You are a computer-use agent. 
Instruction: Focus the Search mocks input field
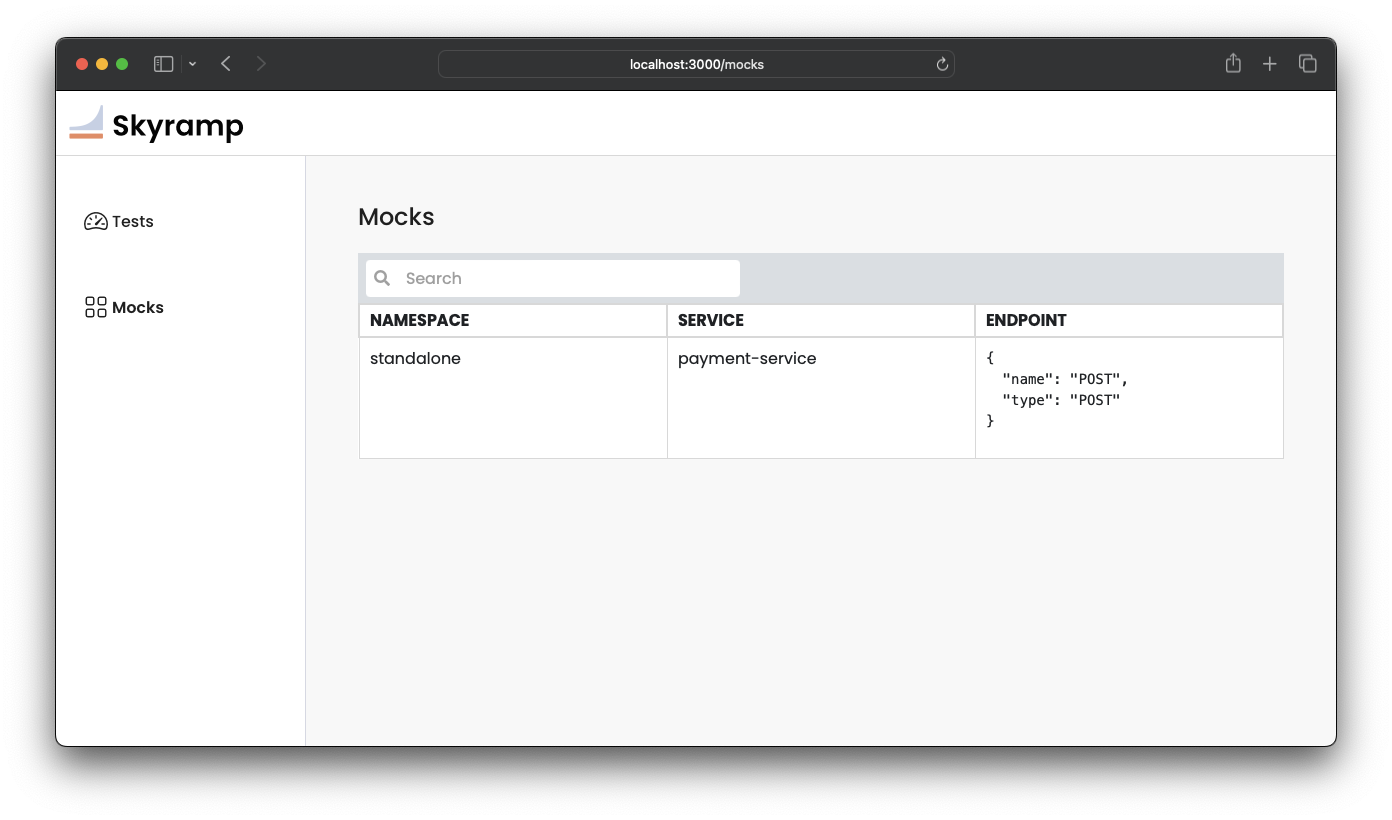pyautogui.click(x=565, y=278)
